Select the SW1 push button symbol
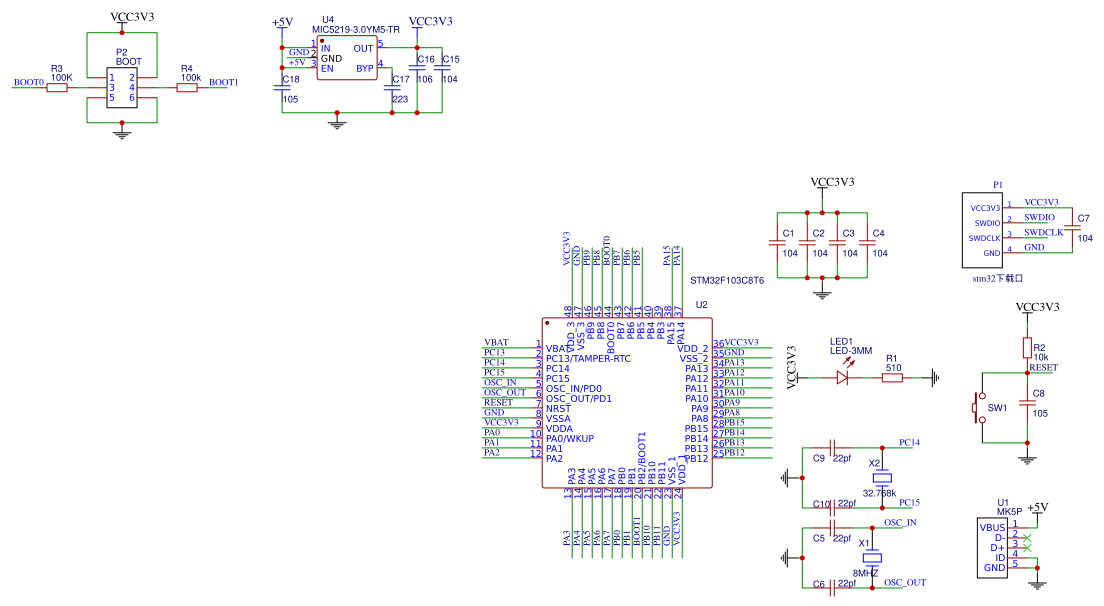The height and width of the screenshot is (606, 1104). pos(980,408)
